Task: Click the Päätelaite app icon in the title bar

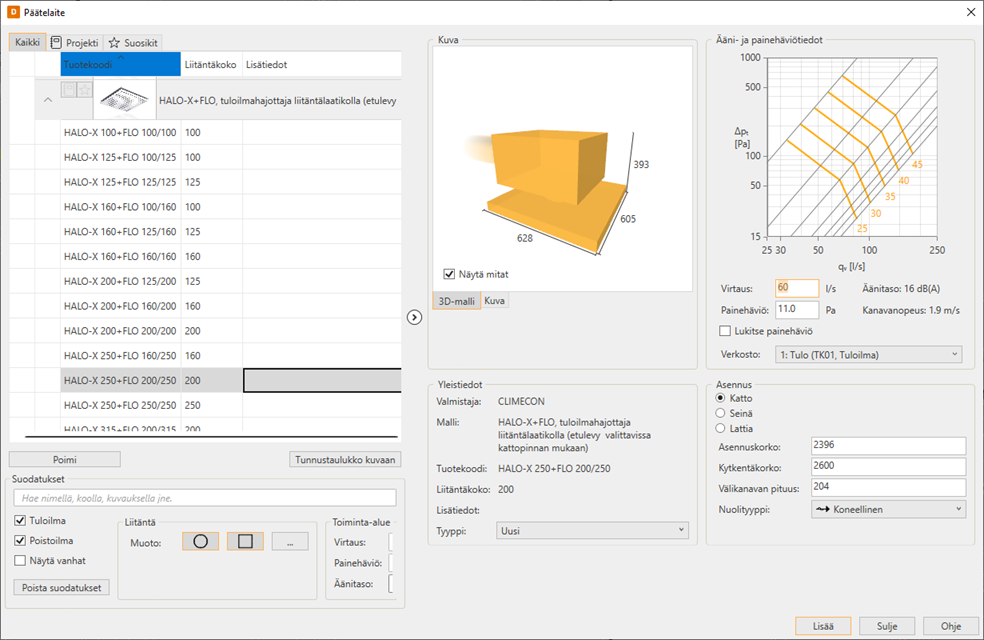Action: (13, 13)
